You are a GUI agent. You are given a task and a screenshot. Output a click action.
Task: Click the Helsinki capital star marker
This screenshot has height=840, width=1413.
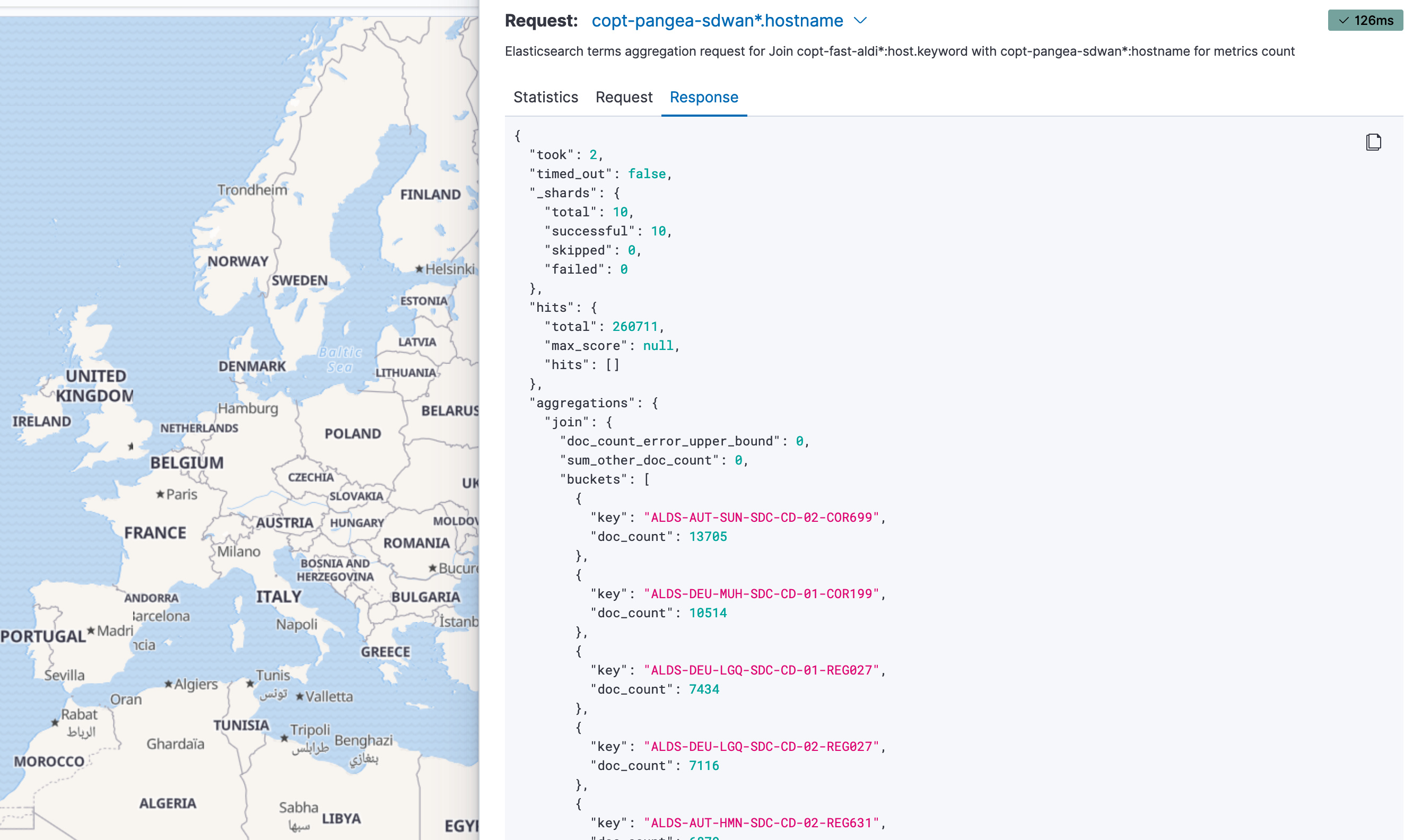419,269
